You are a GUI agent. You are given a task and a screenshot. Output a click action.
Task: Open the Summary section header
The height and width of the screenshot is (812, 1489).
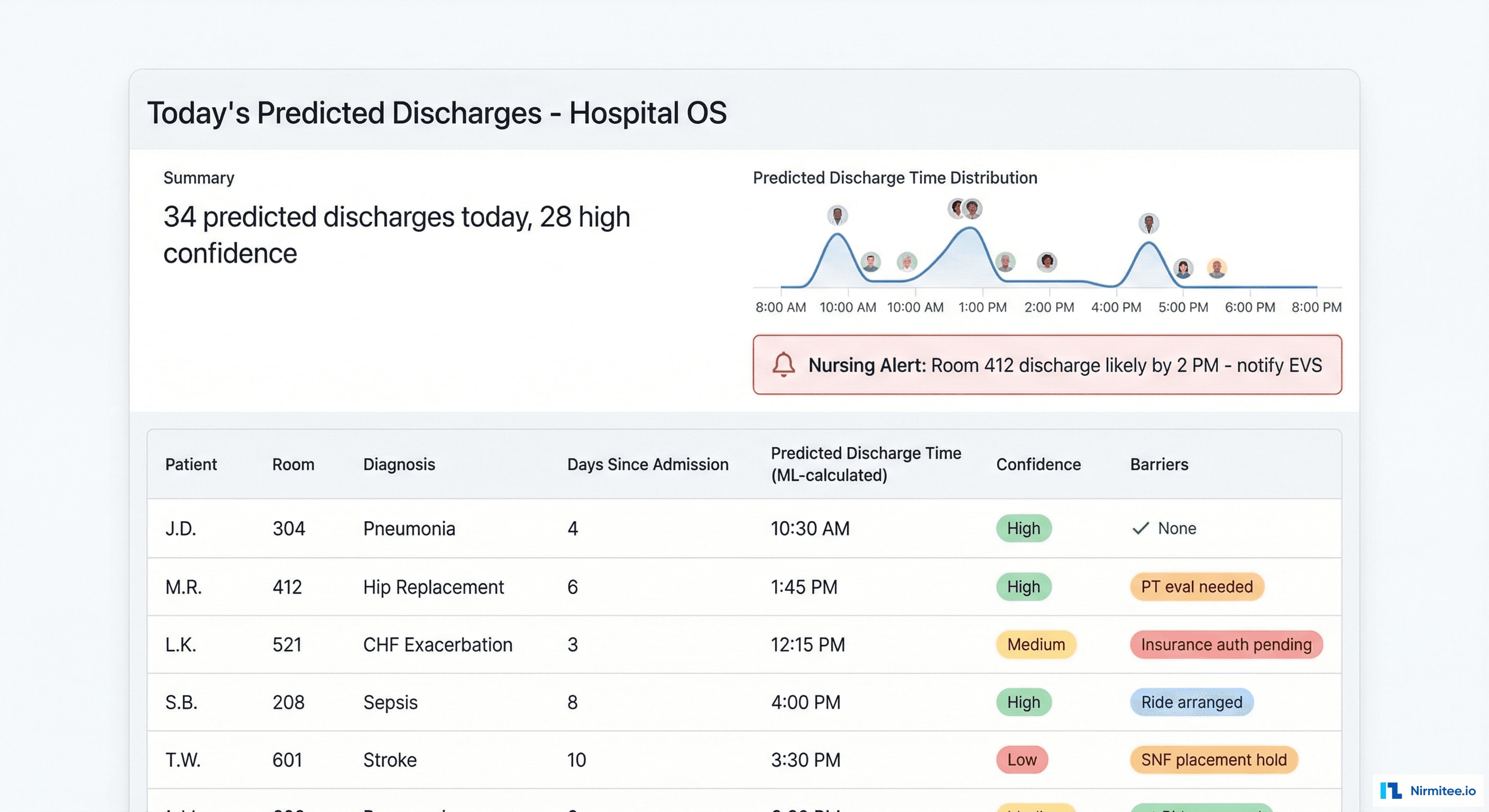pos(199,178)
